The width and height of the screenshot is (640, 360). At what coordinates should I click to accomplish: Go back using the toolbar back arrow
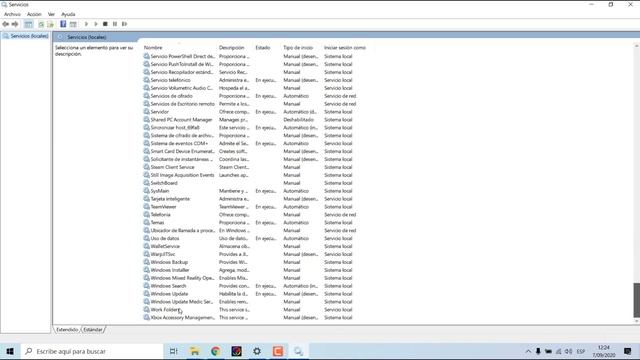(5, 24)
